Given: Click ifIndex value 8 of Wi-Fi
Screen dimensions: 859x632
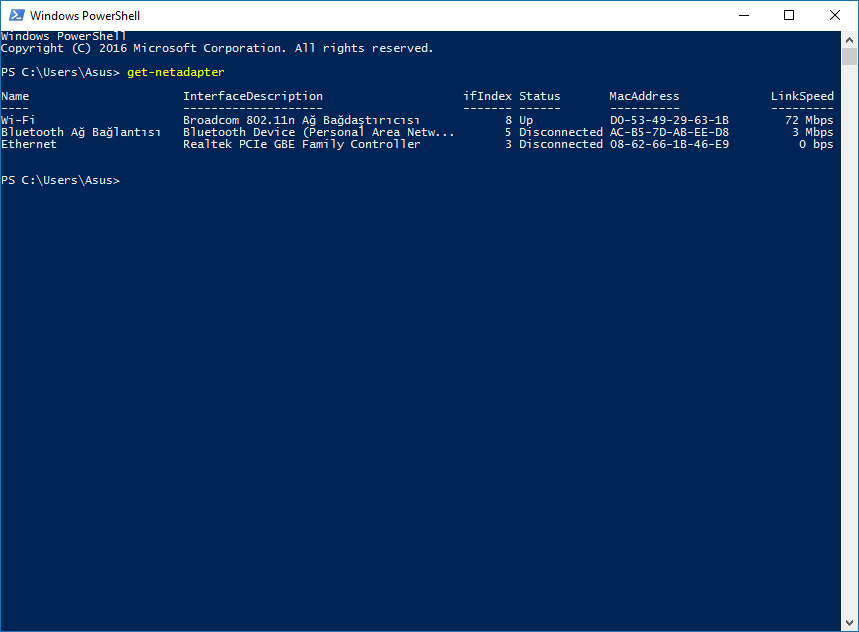Looking at the screenshot, I should click(508, 120).
